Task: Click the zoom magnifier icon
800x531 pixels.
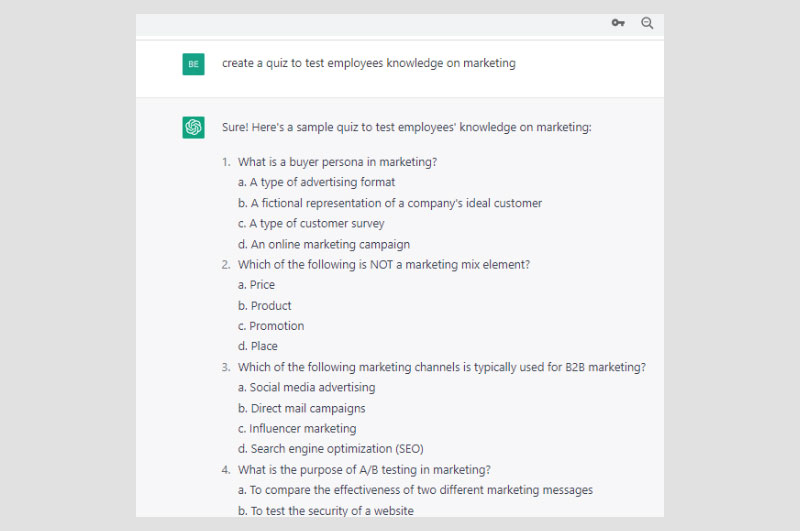Action: (647, 23)
